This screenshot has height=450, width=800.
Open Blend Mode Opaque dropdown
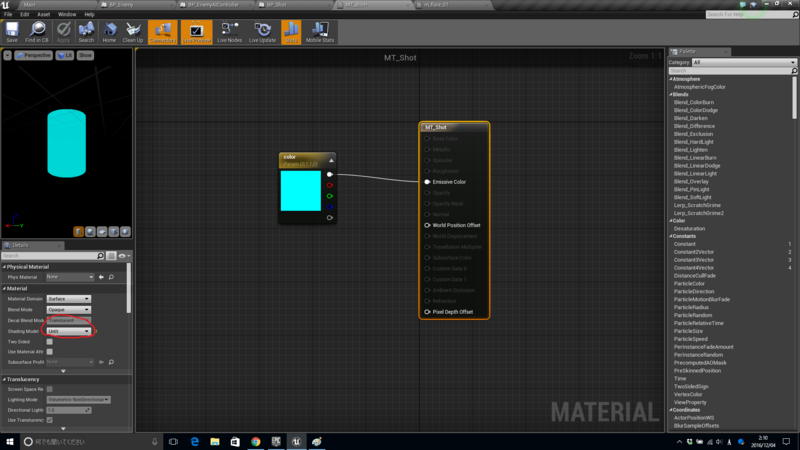[x=68, y=310]
